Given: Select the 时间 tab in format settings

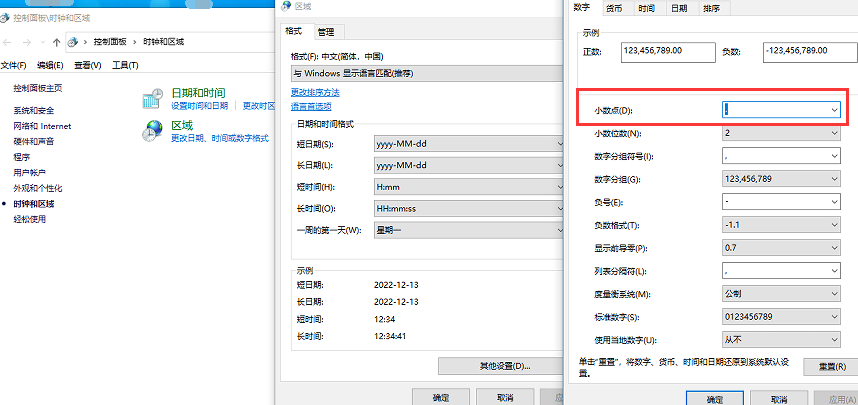Looking at the screenshot, I should 647,8.
